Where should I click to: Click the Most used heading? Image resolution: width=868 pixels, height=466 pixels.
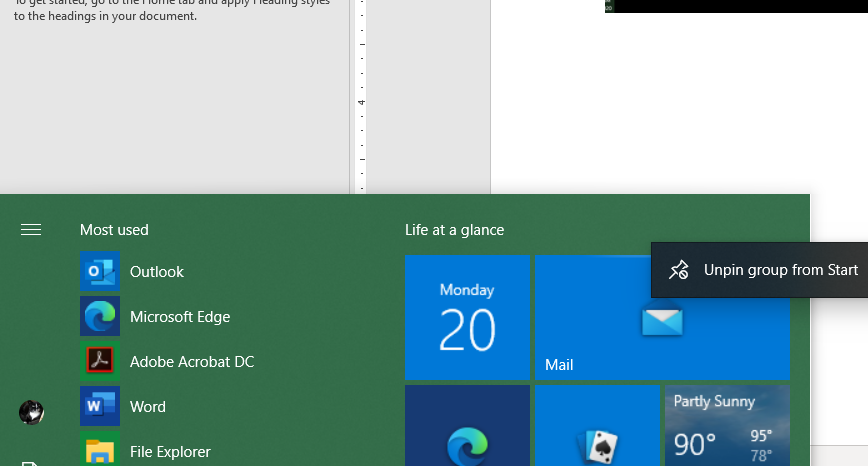click(114, 230)
